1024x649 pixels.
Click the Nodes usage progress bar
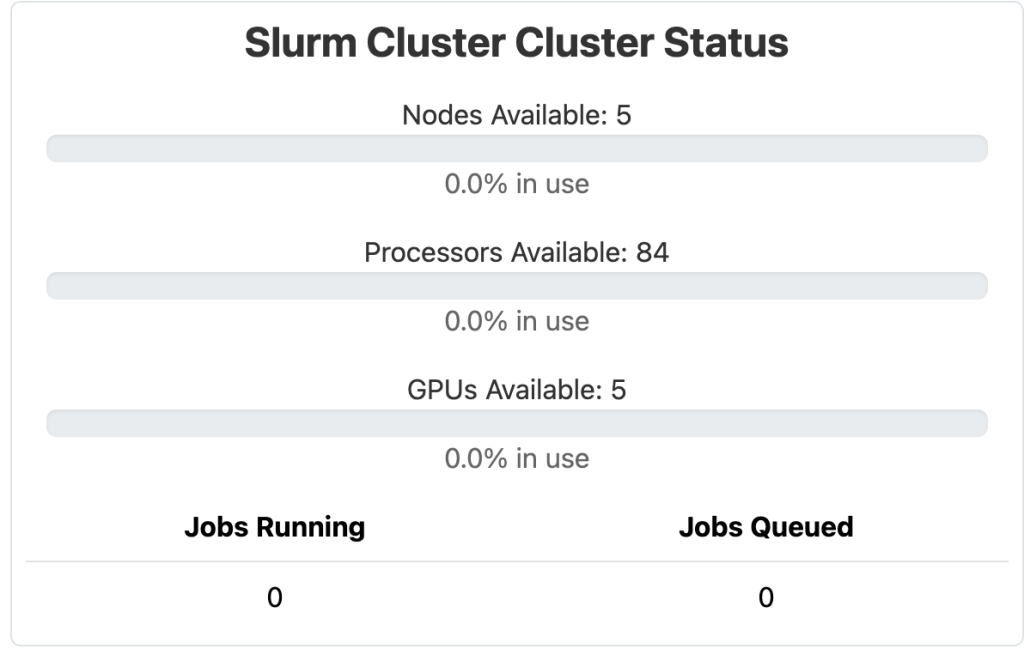pyautogui.click(x=517, y=149)
